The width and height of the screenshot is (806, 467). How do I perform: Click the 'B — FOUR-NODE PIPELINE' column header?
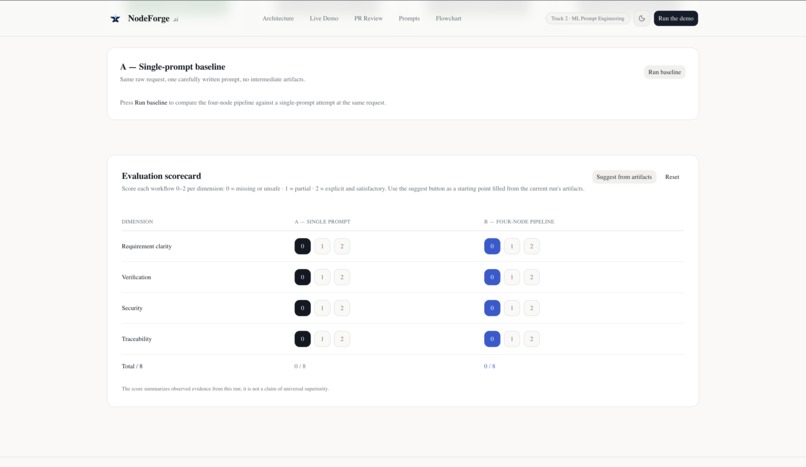pyautogui.click(x=519, y=221)
